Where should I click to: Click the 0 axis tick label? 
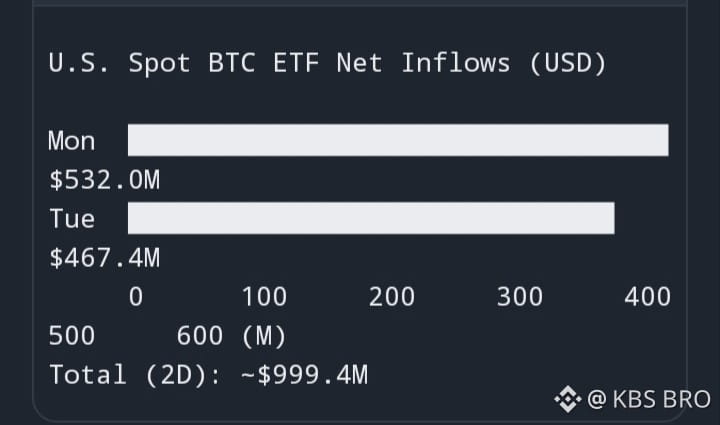[x=136, y=296]
